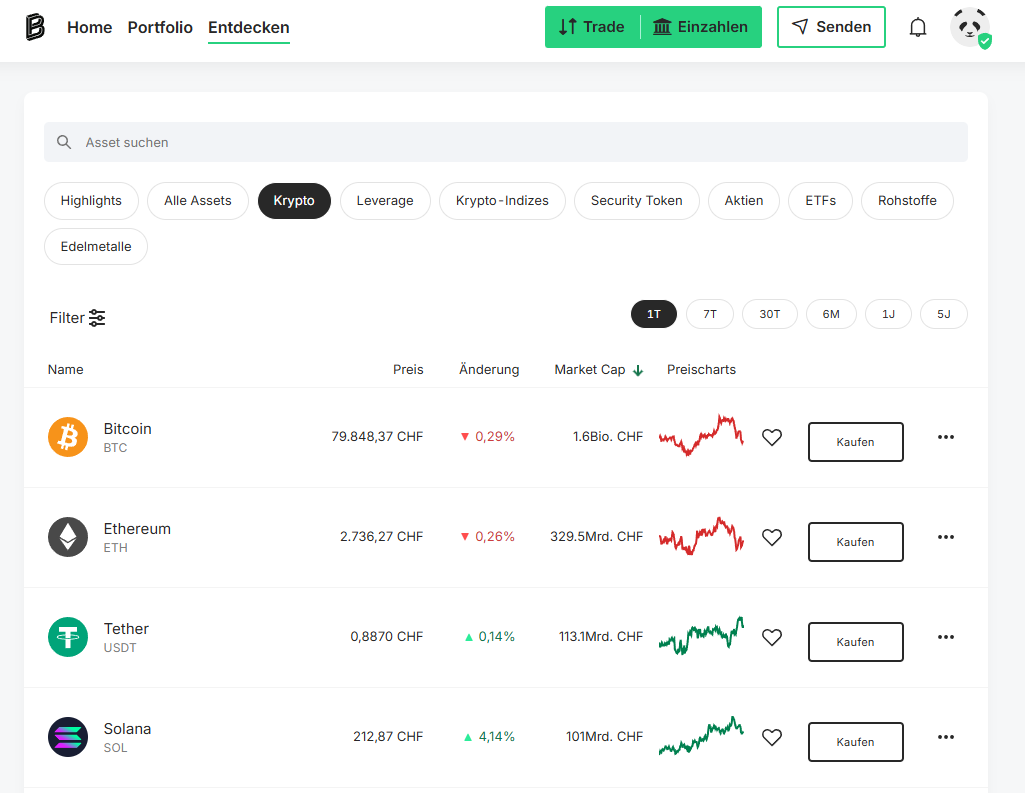Click the Einzahlen button
1025x793 pixels.
point(701,27)
